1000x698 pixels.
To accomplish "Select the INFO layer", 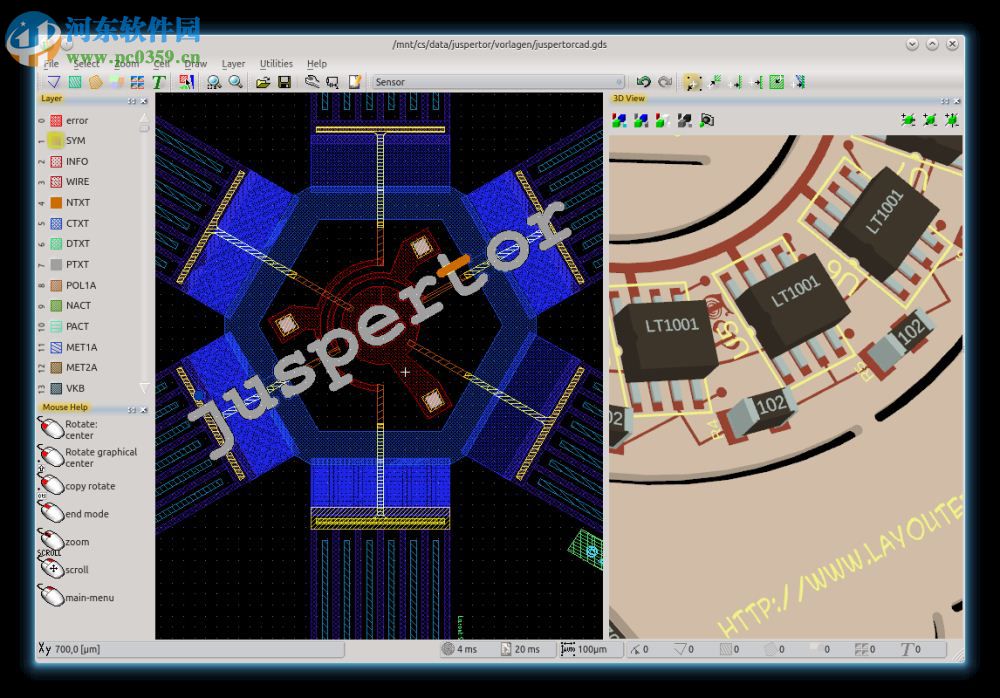I will click(x=89, y=161).
